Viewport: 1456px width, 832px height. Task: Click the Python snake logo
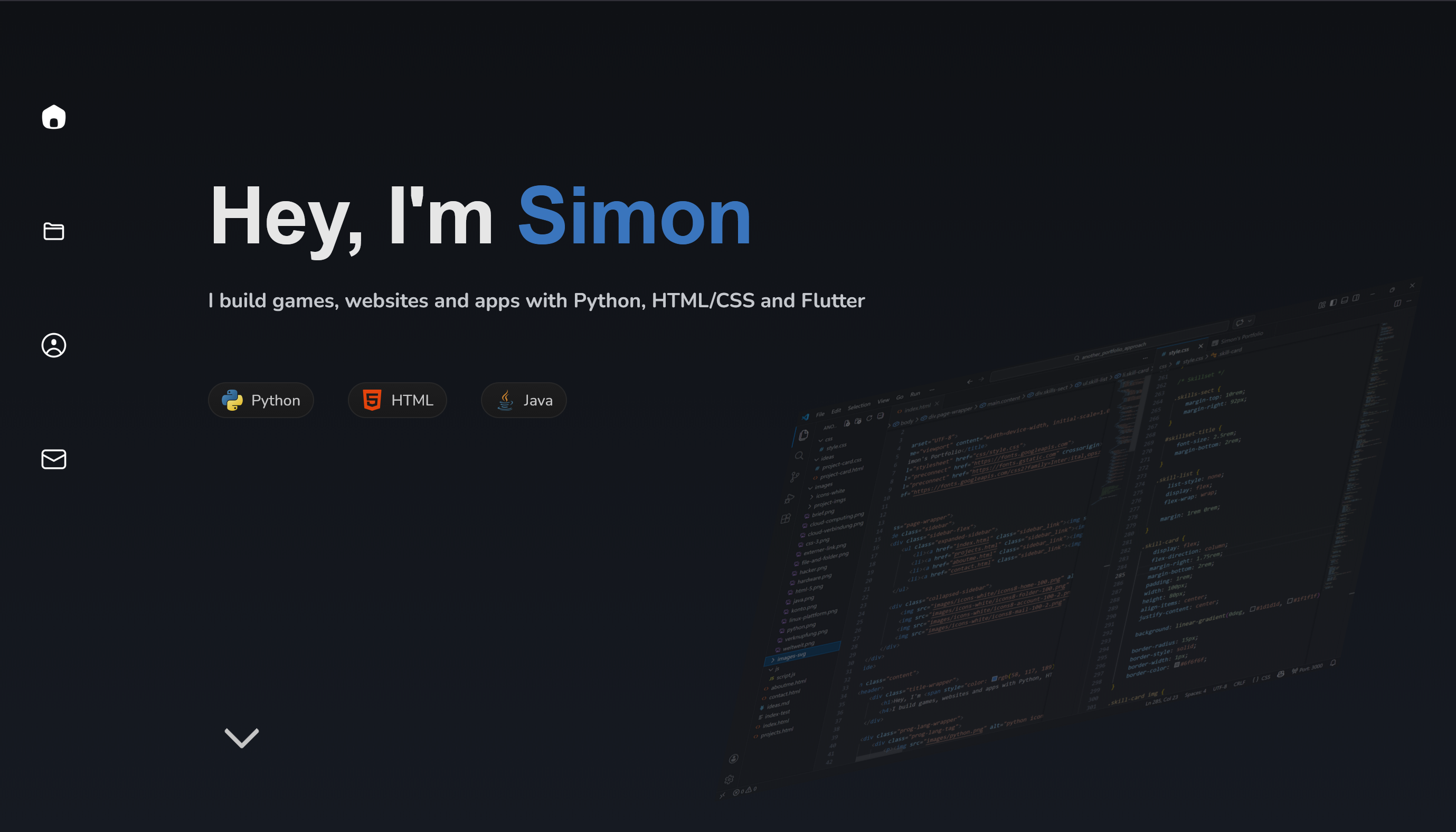(232, 400)
